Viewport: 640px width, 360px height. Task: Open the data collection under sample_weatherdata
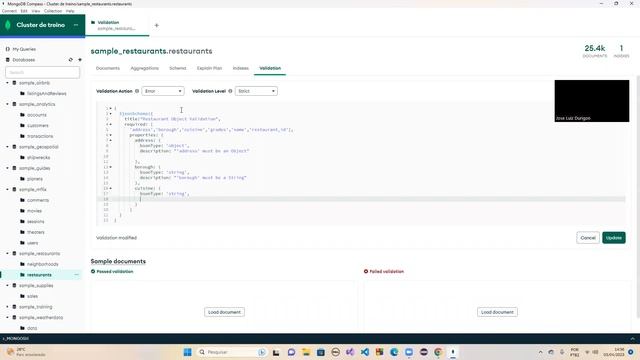coord(32,328)
